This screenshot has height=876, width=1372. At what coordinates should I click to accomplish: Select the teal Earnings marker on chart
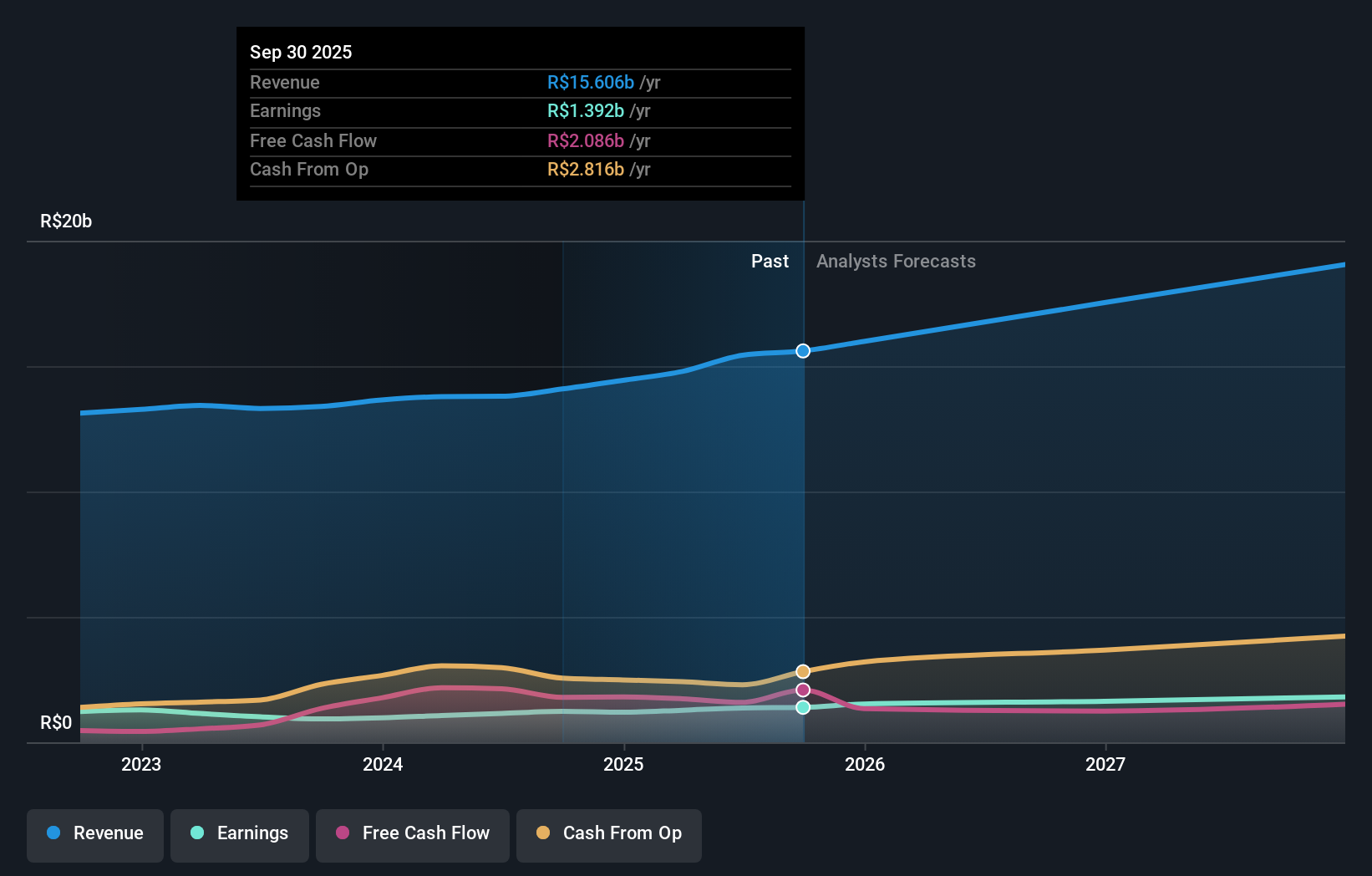802,708
